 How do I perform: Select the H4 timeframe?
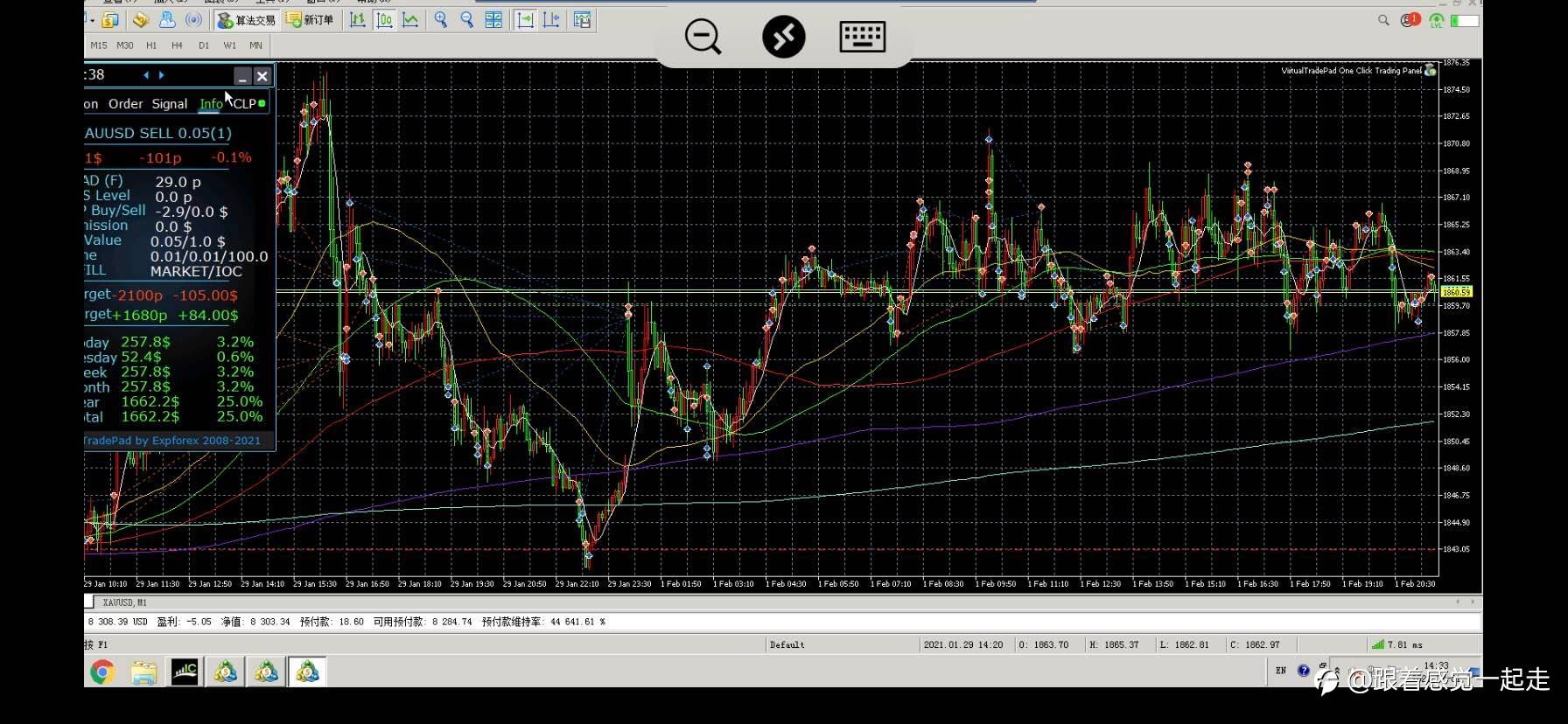pos(178,45)
